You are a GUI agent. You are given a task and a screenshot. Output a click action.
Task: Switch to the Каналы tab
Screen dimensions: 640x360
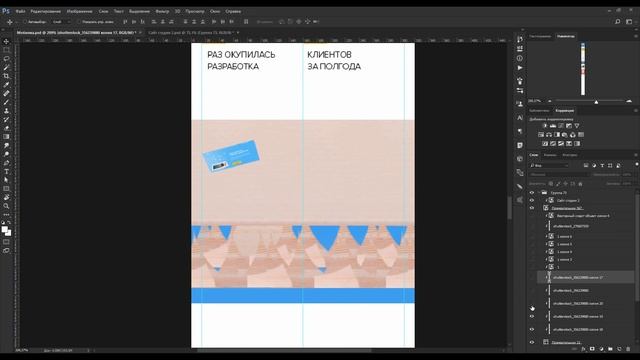pyautogui.click(x=550, y=155)
